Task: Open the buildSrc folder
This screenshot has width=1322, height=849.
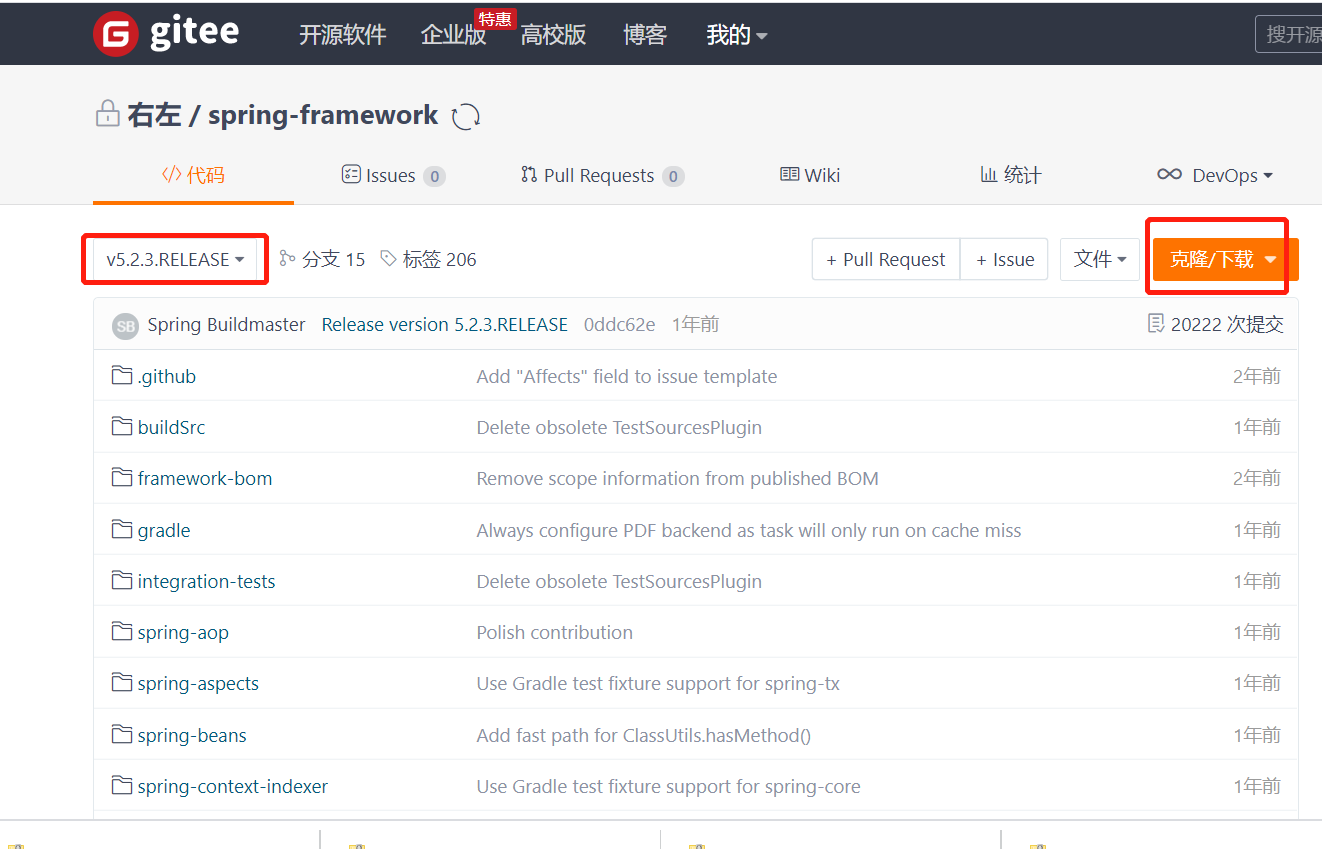Action: tap(172, 427)
